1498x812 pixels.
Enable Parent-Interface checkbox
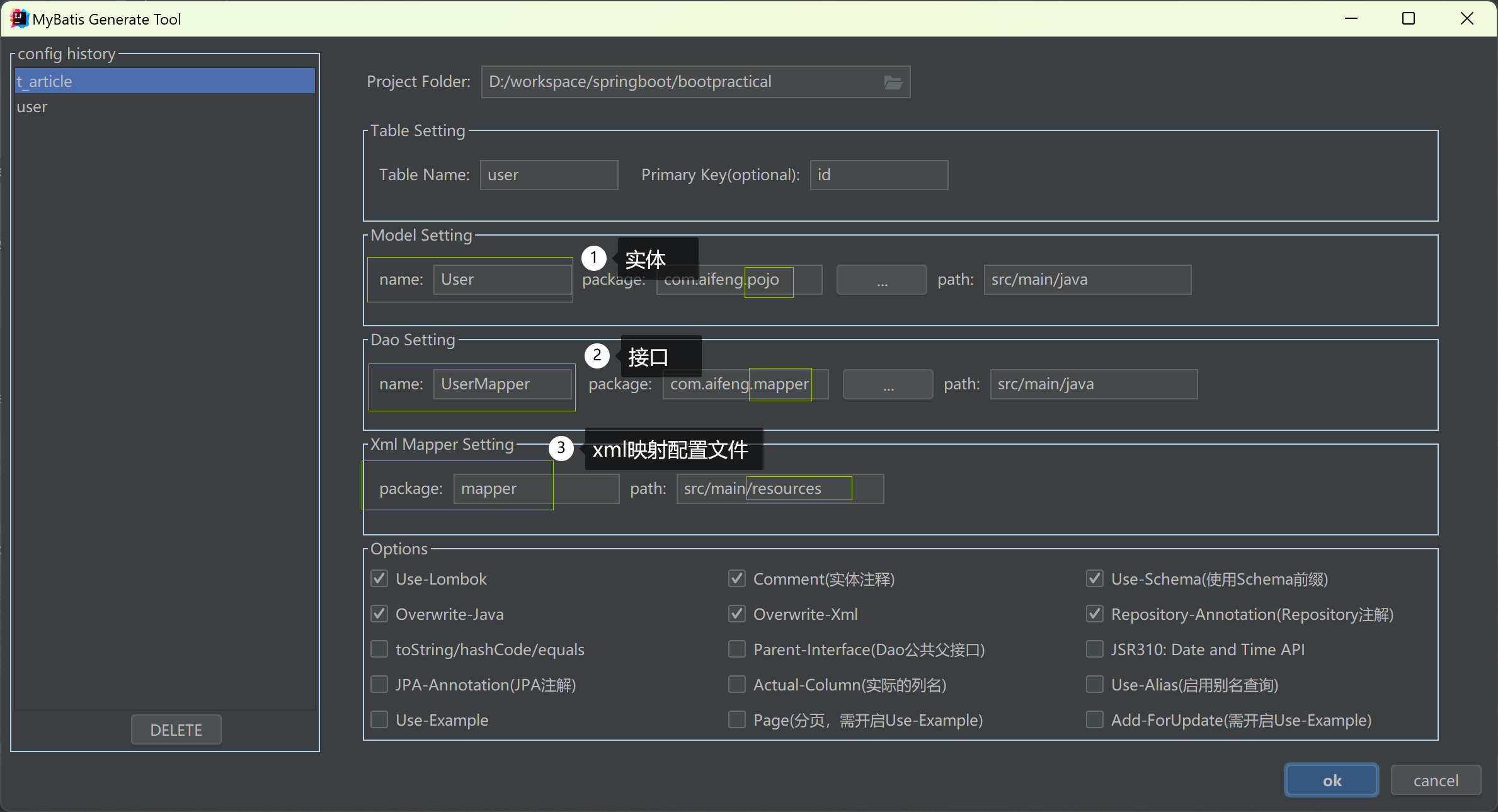737,649
